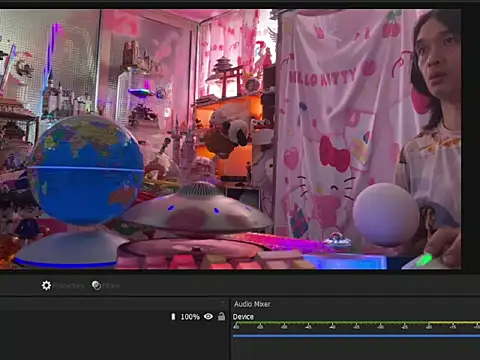Click the webcam preview canvas

tap(230, 139)
